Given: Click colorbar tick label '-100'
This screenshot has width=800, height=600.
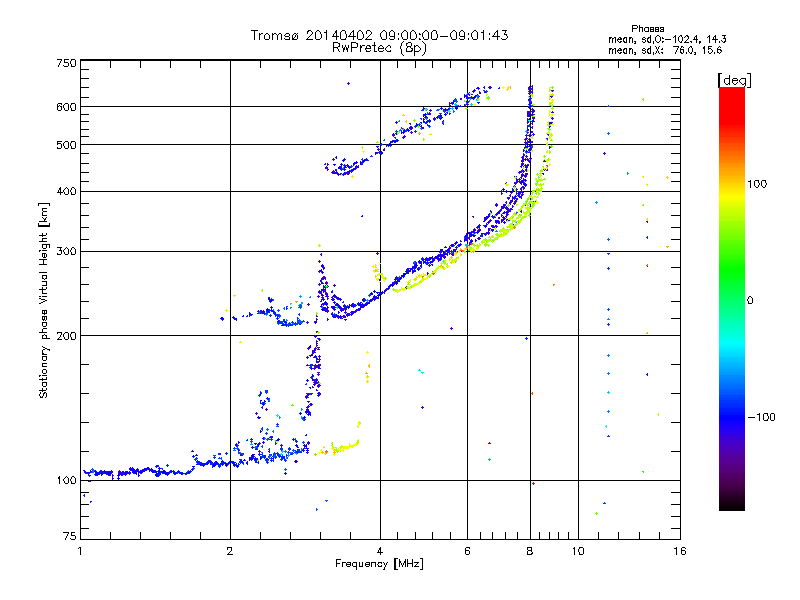Looking at the screenshot, I should click(761, 417).
